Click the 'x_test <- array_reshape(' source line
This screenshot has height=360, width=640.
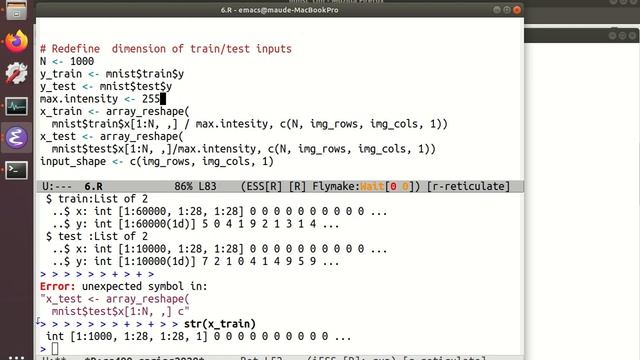(x=112, y=136)
